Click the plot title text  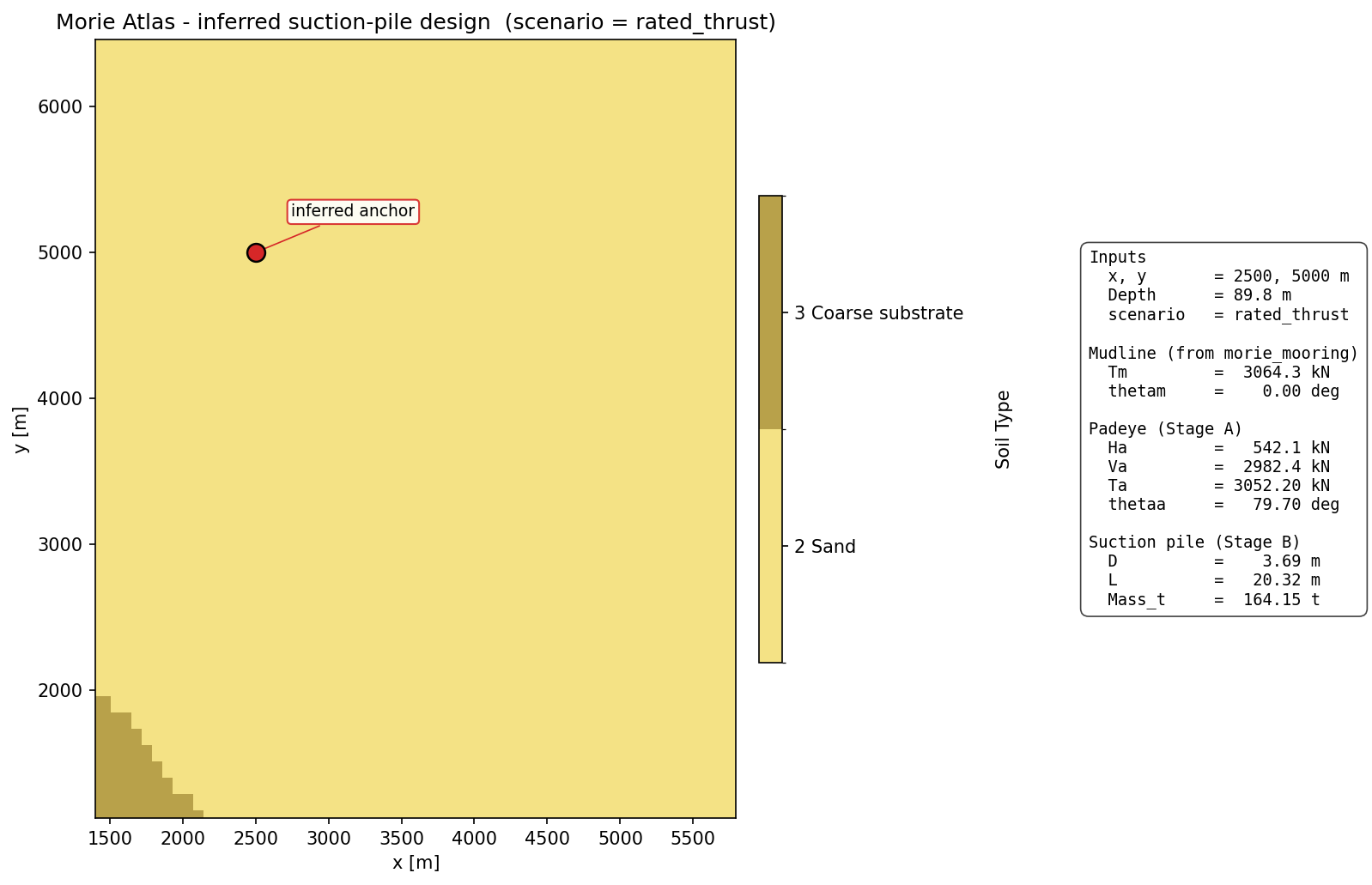(416, 22)
